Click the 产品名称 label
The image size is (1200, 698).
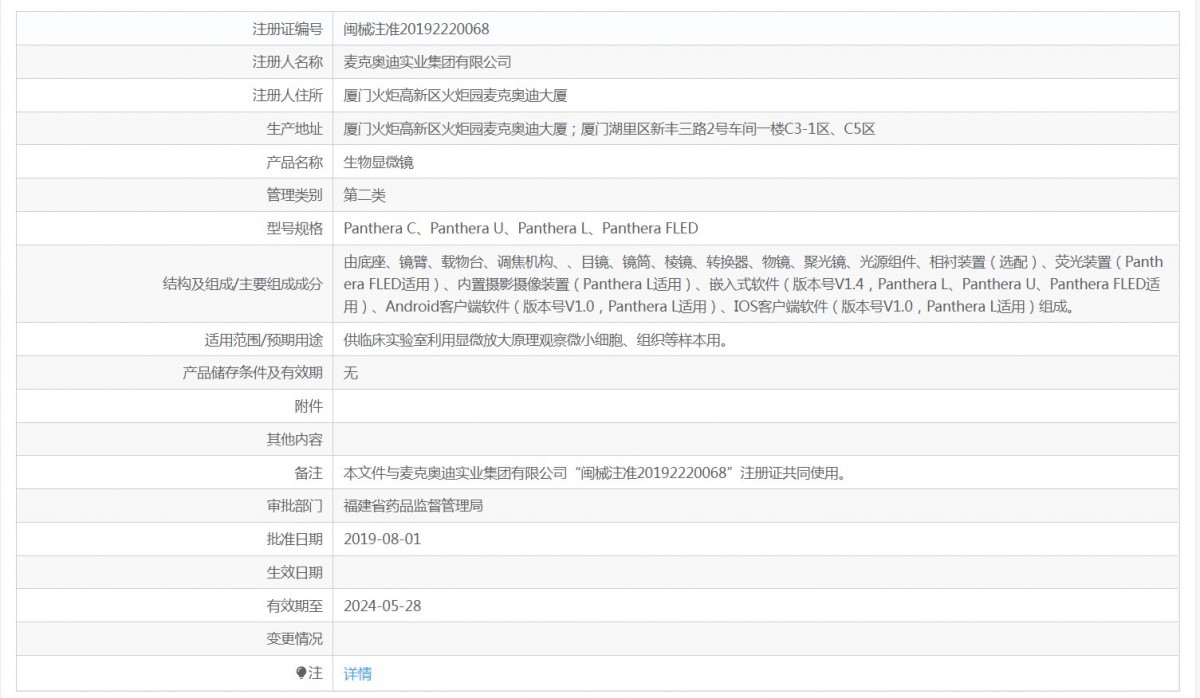294,162
